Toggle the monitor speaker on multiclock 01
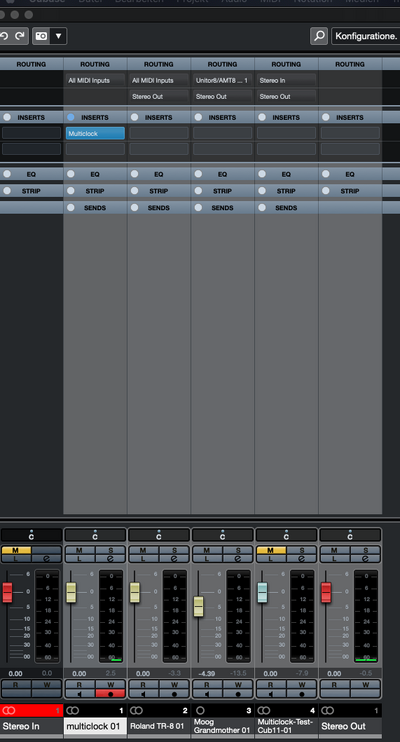 click(x=80, y=694)
